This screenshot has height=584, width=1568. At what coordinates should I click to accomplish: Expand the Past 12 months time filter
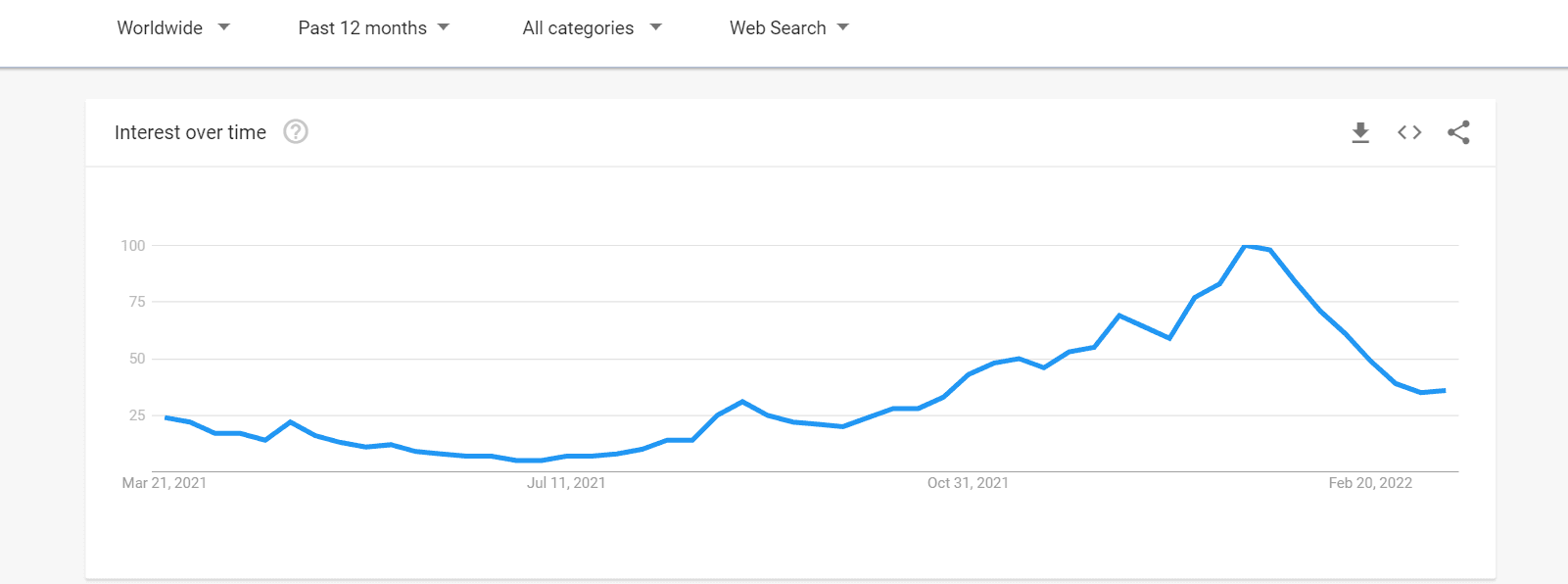tap(373, 28)
